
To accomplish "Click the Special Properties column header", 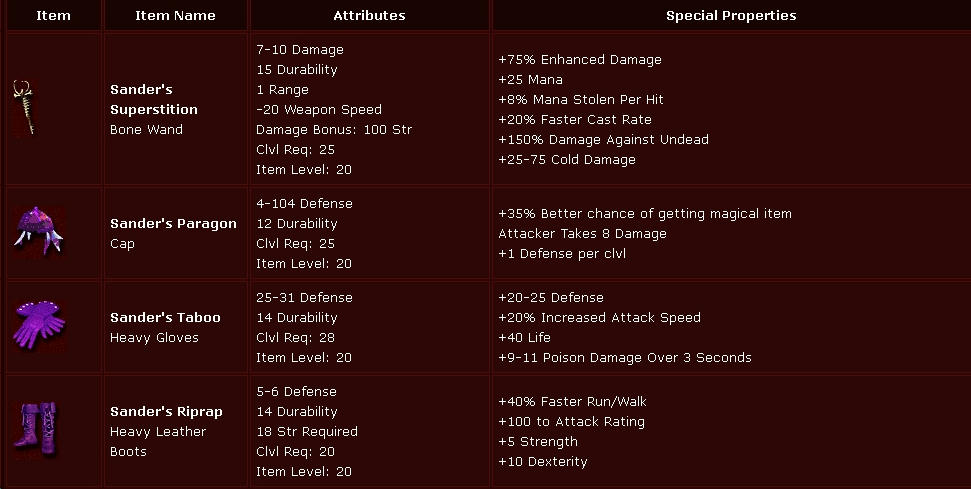I will [x=731, y=15].
